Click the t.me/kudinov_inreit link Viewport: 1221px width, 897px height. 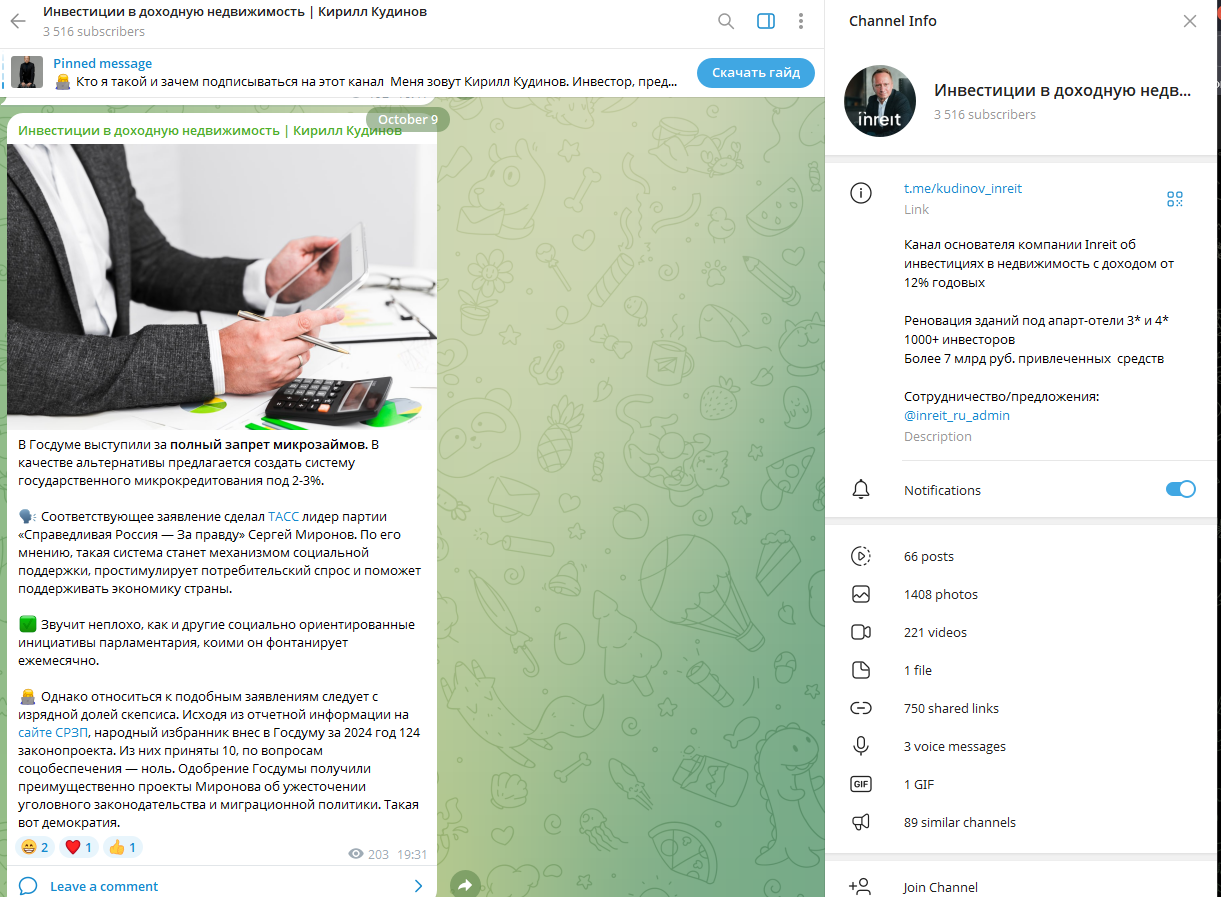(x=963, y=188)
